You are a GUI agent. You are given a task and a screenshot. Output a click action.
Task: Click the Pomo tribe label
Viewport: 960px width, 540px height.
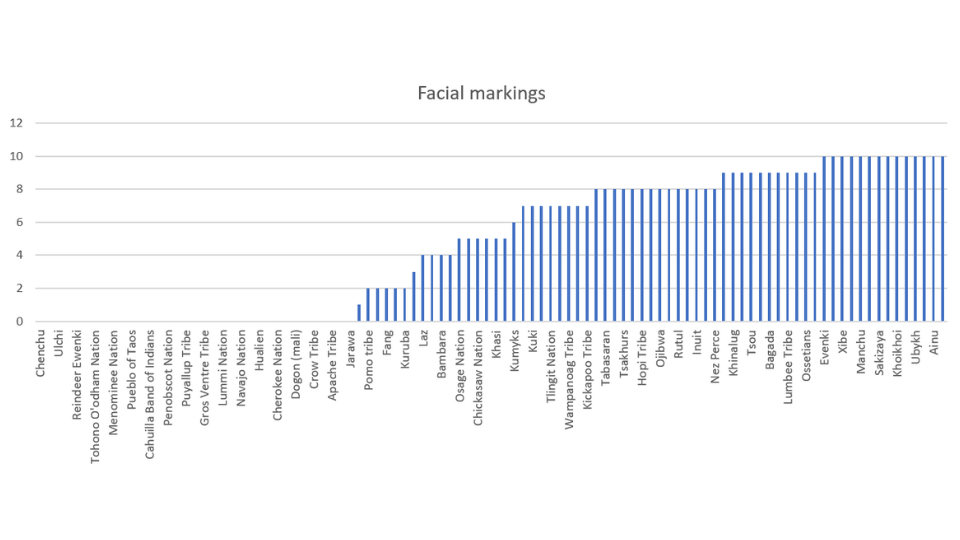[369, 360]
